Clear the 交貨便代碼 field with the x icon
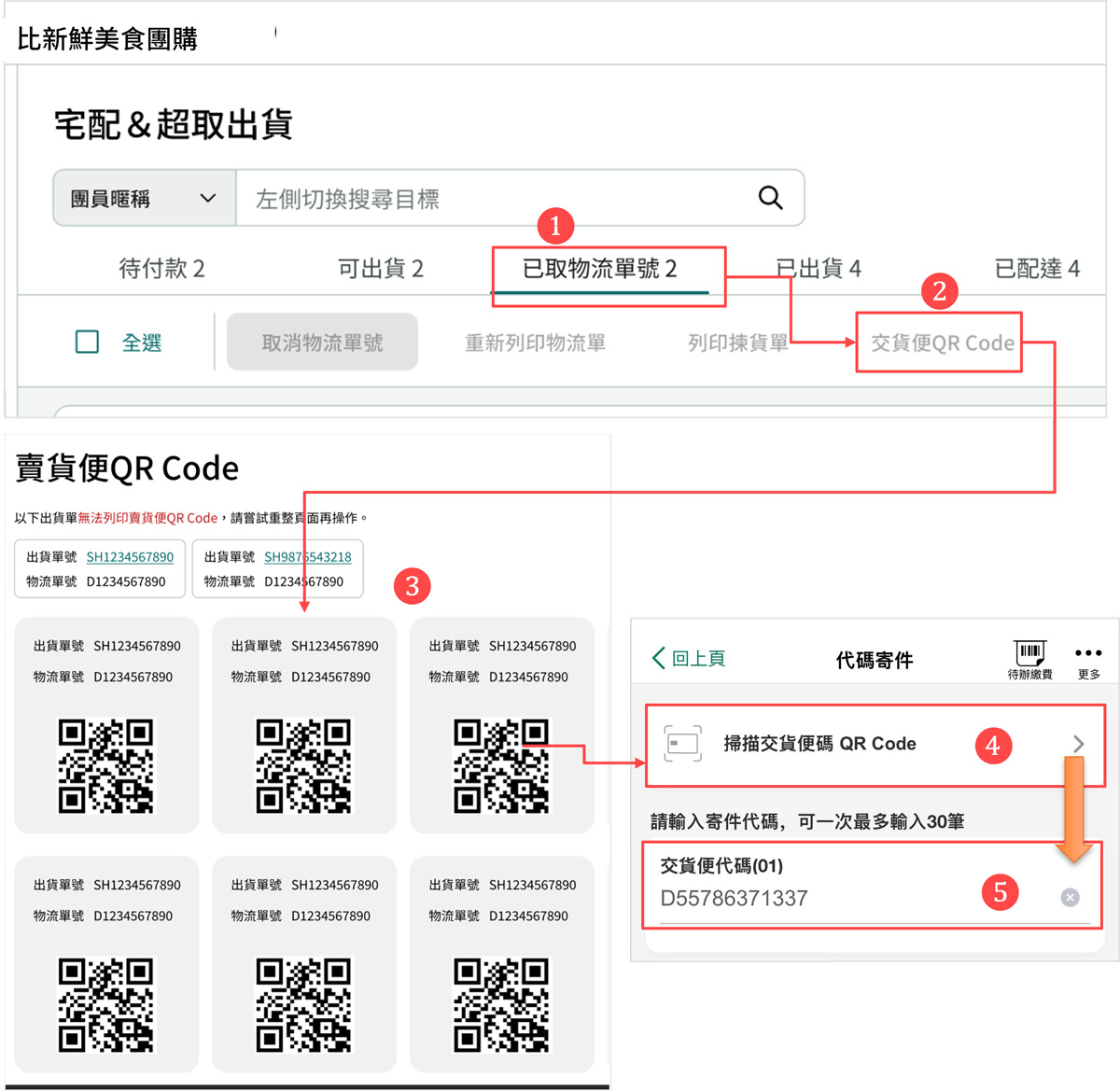The height and width of the screenshot is (1091, 1120). 1071,897
